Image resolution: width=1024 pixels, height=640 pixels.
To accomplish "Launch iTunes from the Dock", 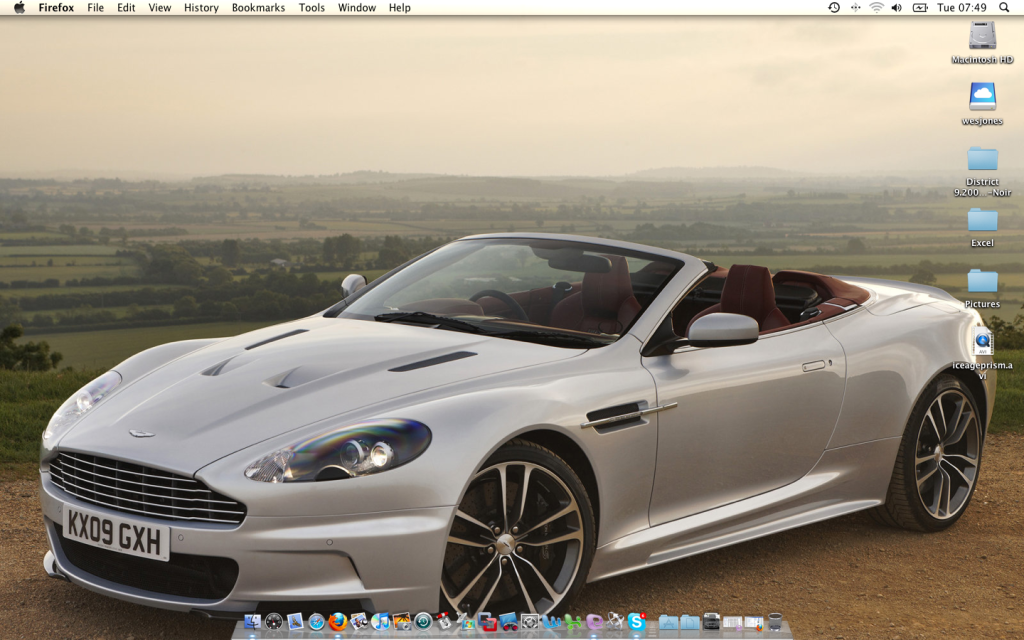I will (x=380, y=621).
